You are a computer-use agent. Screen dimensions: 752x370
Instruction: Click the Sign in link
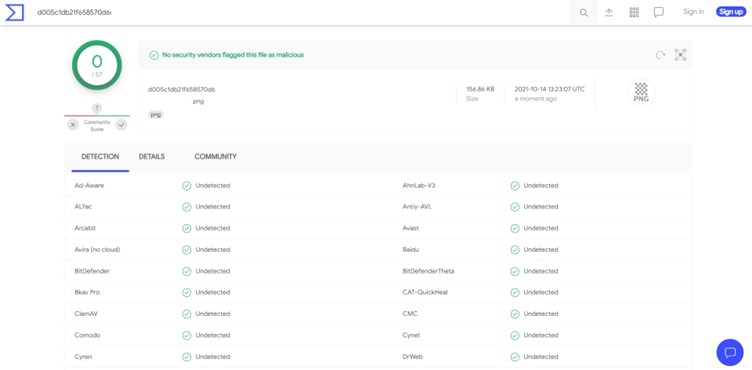693,12
